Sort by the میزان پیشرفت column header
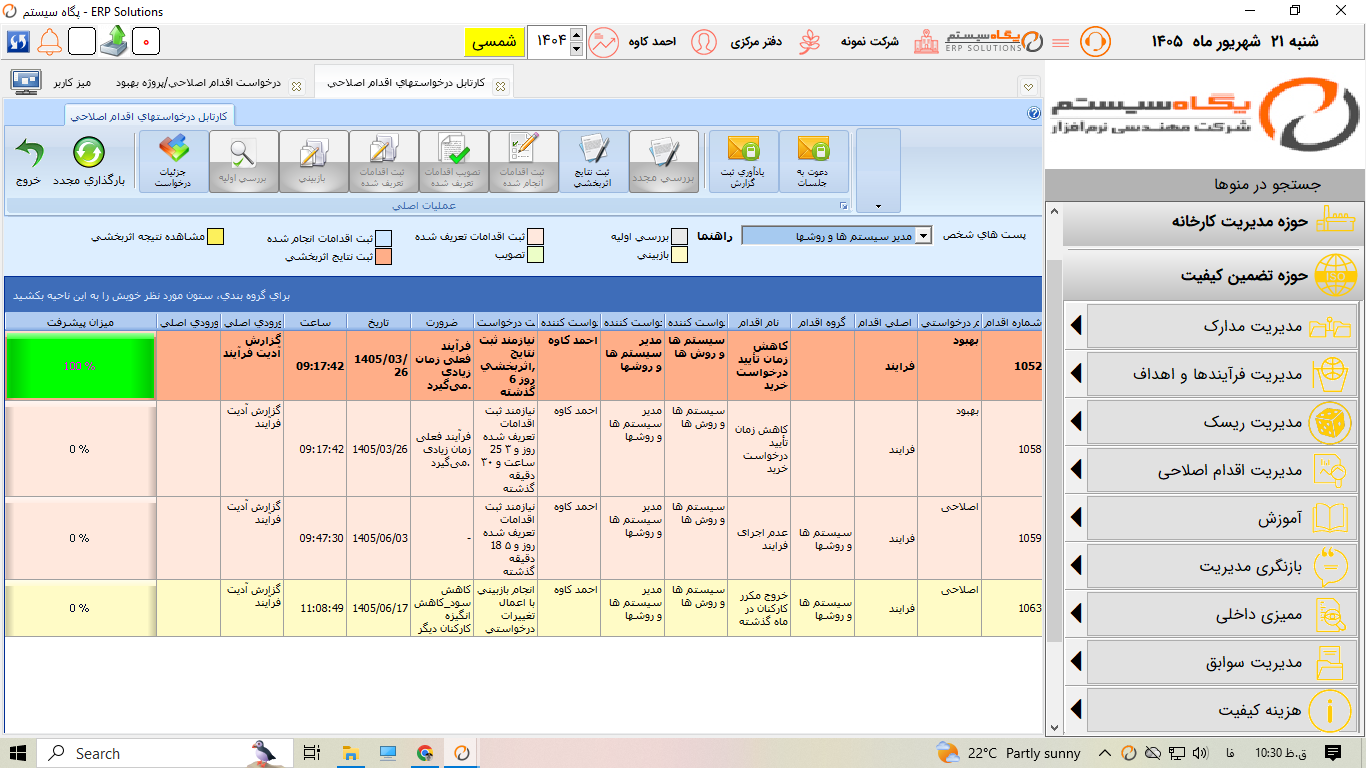1366x768 pixels. pos(80,322)
